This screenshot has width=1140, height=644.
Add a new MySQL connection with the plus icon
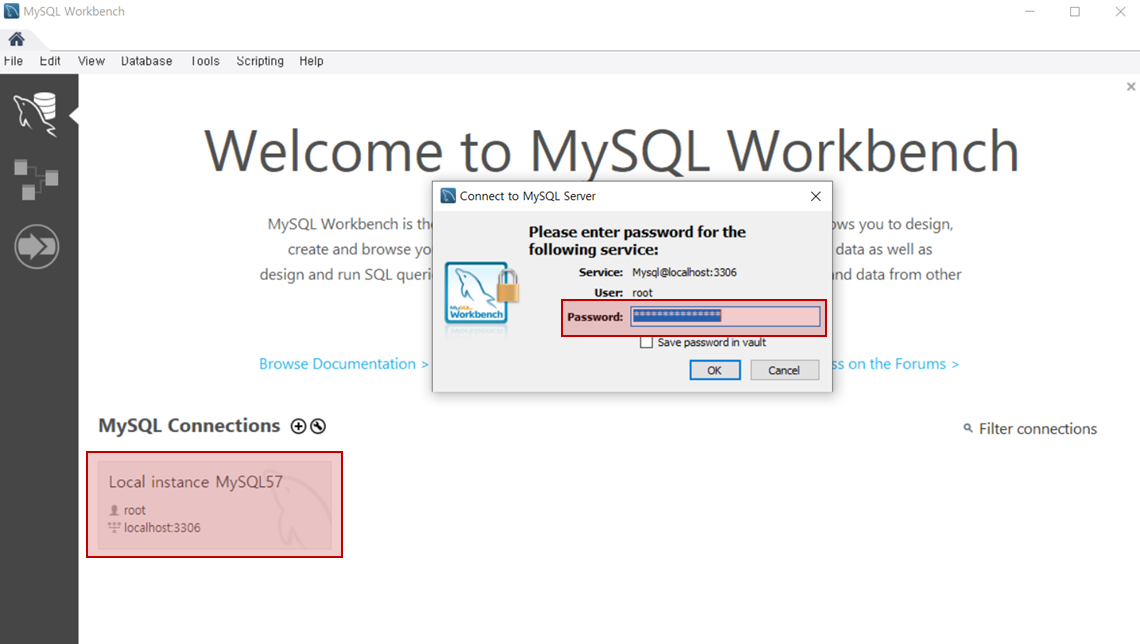coord(298,426)
